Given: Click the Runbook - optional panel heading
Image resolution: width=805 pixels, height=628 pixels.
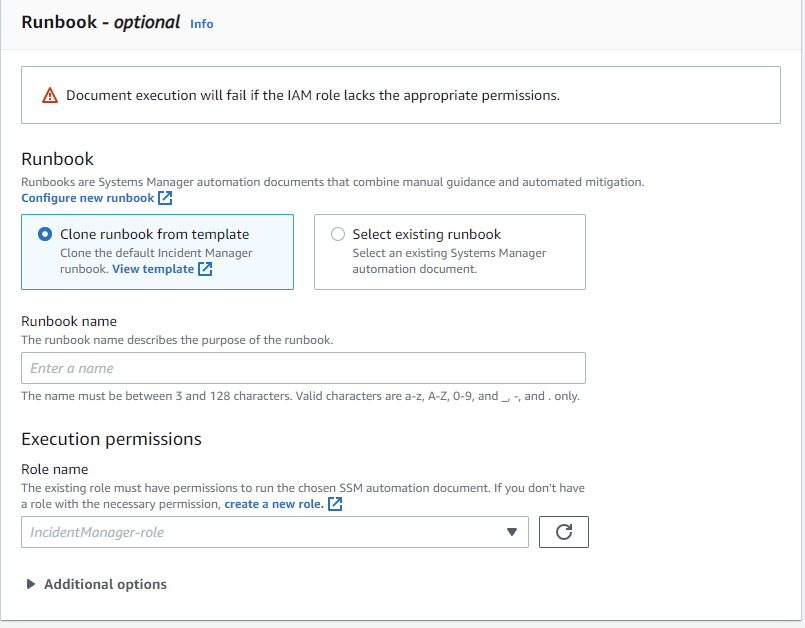Looking at the screenshot, I should pyautogui.click(x=101, y=23).
